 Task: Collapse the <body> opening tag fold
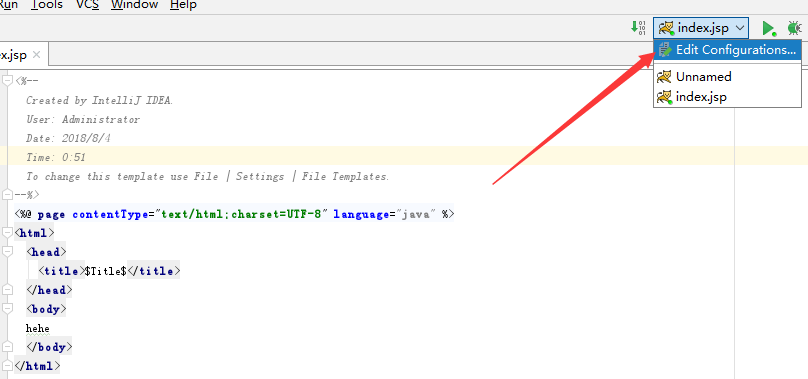pyautogui.click(x=7, y=309)
